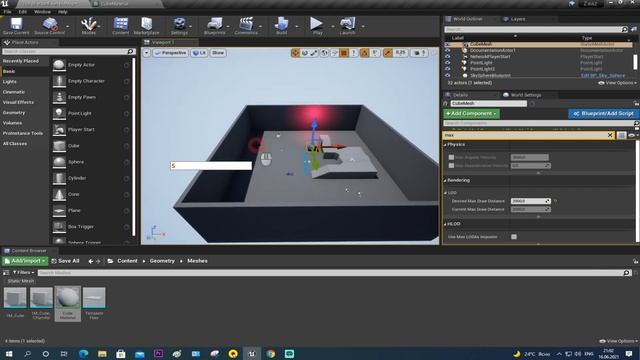Viewport: 640px width, 360px height.
Task: Click Save All in Content Browser
Action: tap(65, 261)
